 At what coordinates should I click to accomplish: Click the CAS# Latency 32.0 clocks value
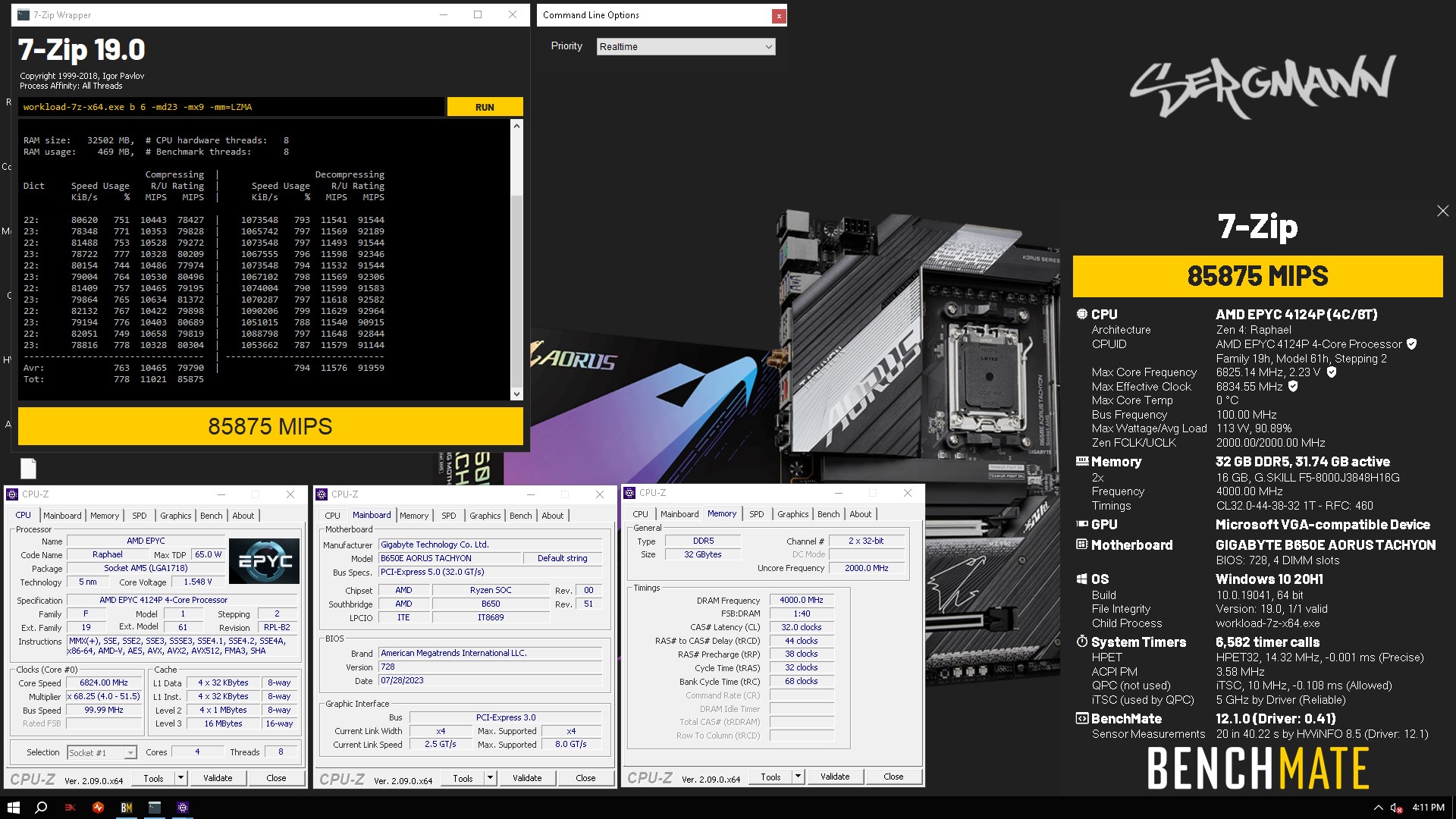click(x=802, y=627)
